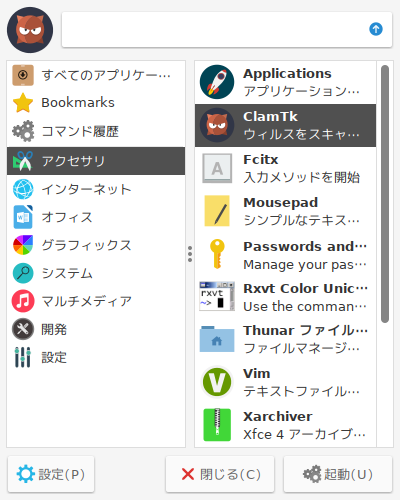The width and height of the screenshot is (400, 500).
Task: Click the ClamTk owl avatar at top left
Action: [x=30, y=30]
